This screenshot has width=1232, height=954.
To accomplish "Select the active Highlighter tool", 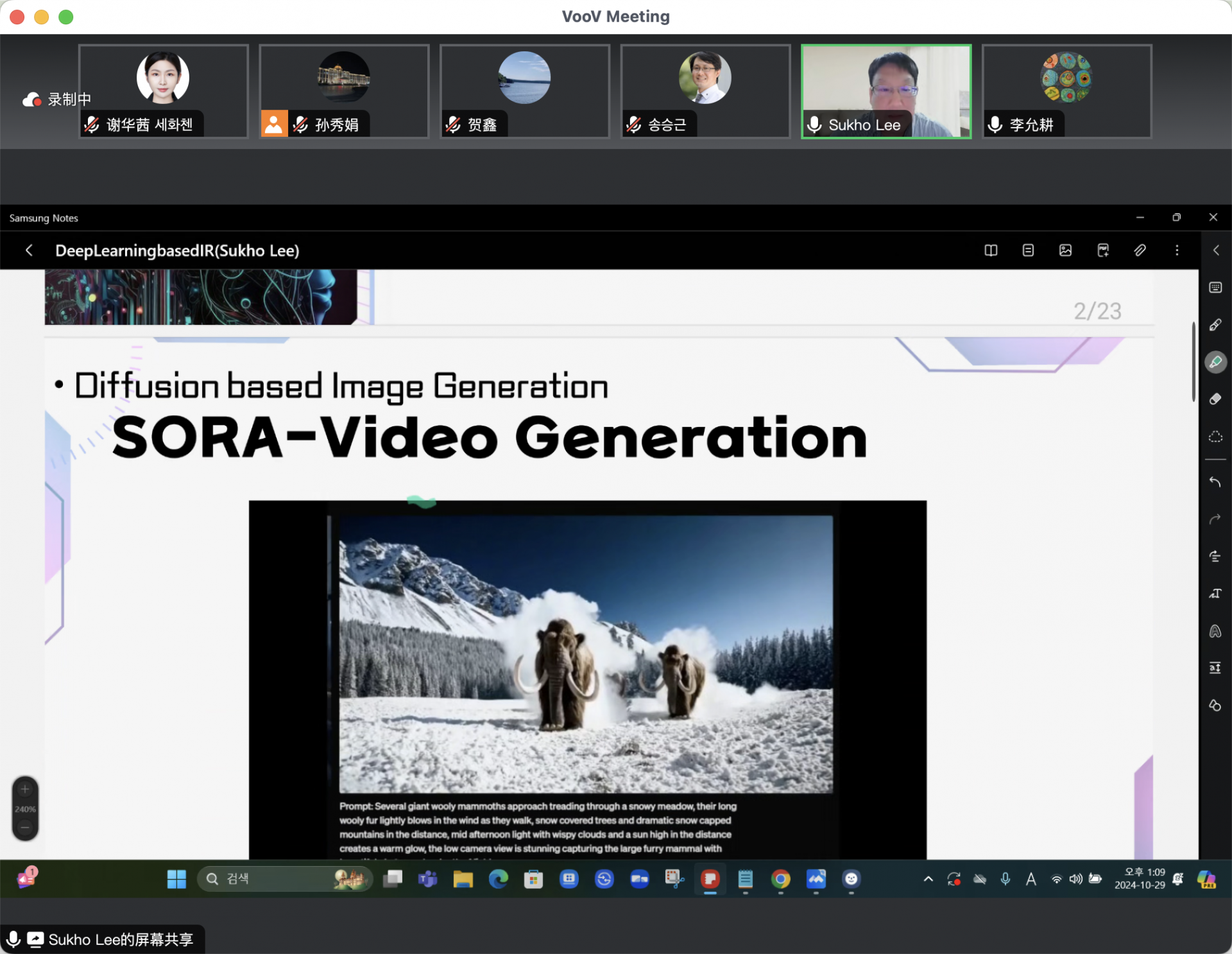I will [1215, 362].
